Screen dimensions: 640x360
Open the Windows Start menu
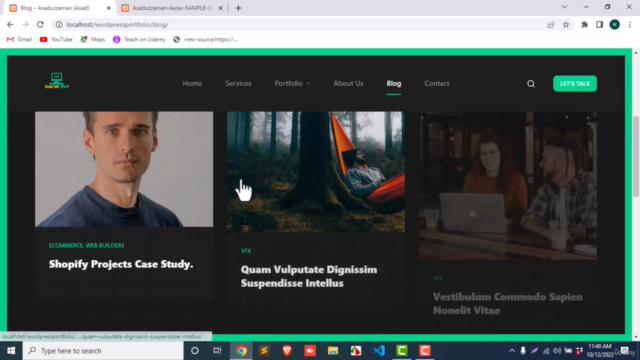[11, 351]
